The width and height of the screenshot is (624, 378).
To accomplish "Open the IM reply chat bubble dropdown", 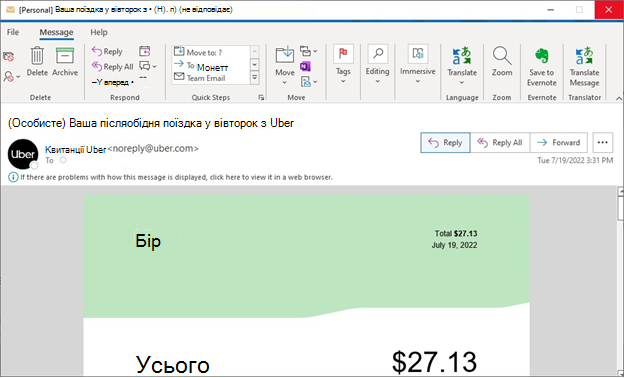I will click(148, 66).
